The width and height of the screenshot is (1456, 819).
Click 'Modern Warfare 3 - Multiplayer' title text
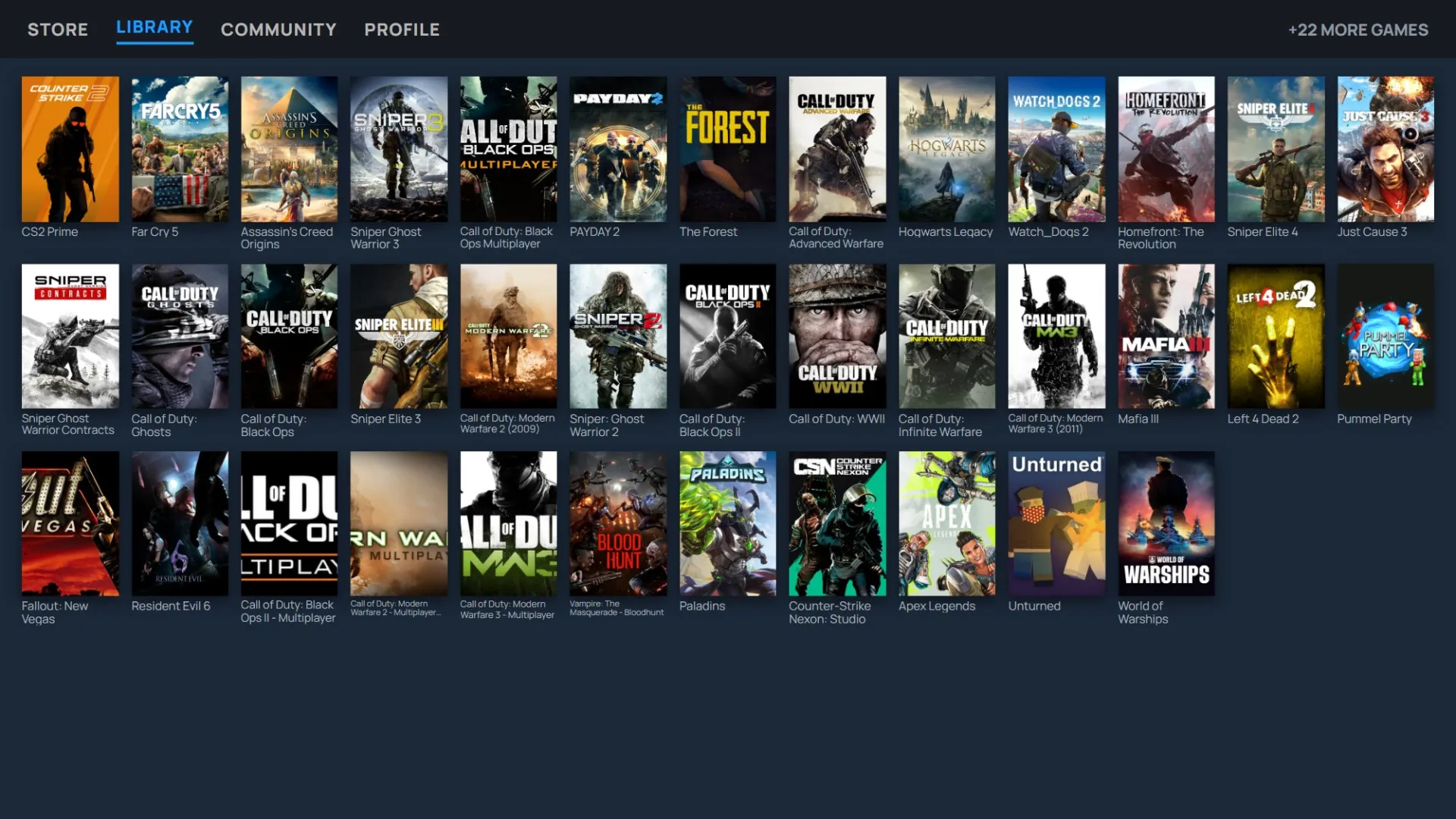click(507, 609)
